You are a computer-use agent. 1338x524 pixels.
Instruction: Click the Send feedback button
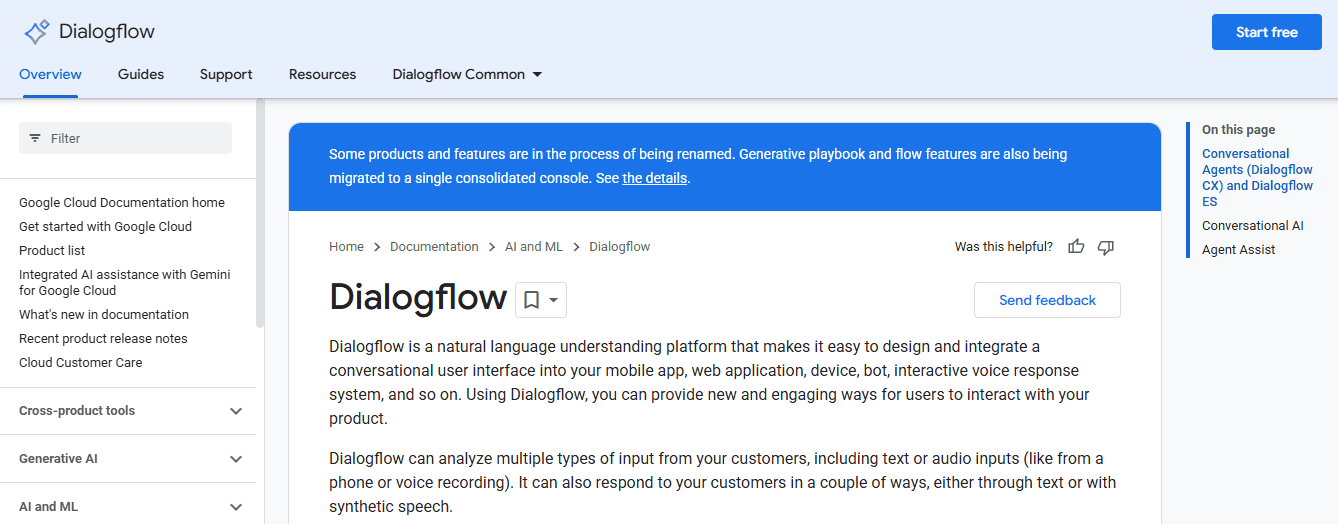(1047, 300)
